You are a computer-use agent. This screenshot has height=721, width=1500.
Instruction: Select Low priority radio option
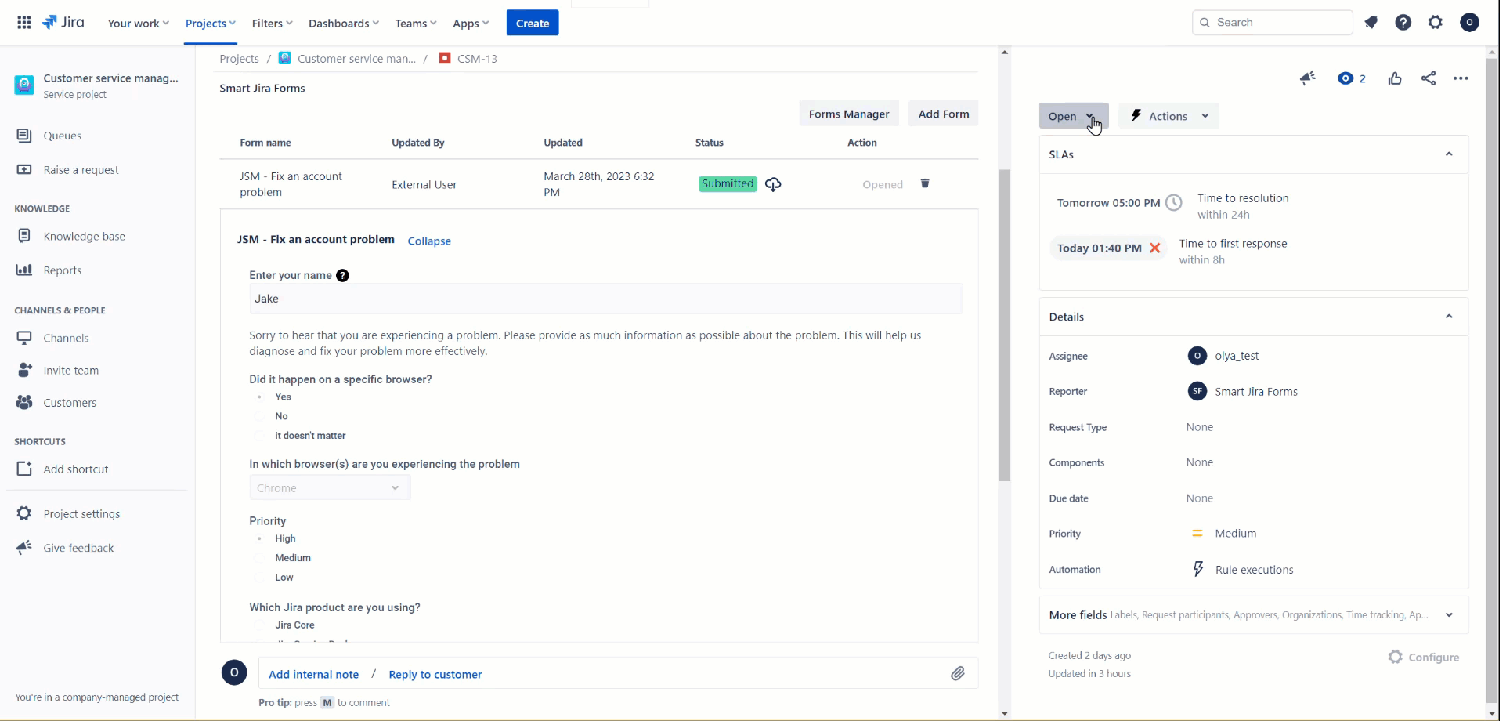tap(260, 578)
